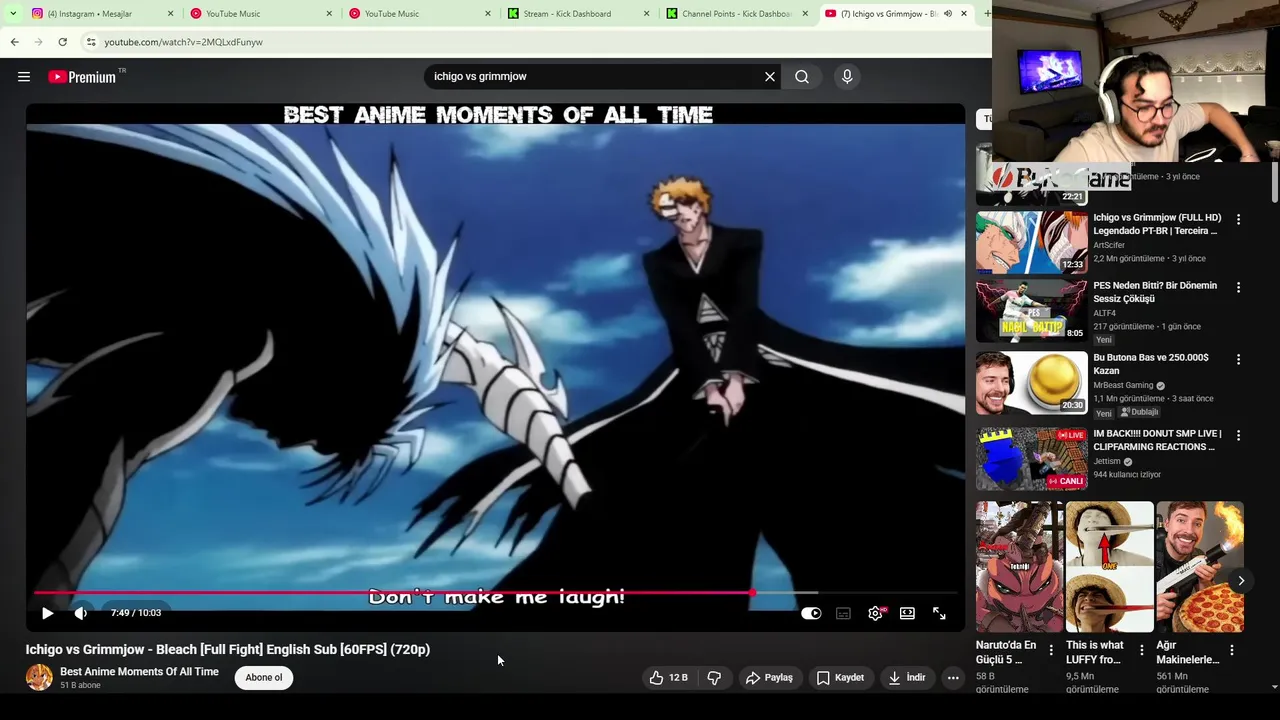Toggle the autoplay switch in player
The height and width of the screenshot is (720, 1280).
(x=811, y=614)
